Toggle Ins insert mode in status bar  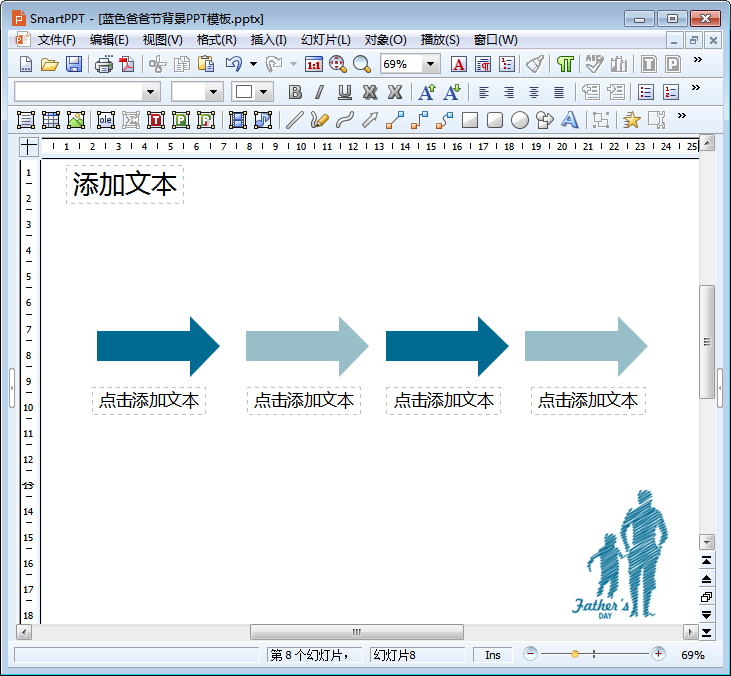(x=493, y=655)
